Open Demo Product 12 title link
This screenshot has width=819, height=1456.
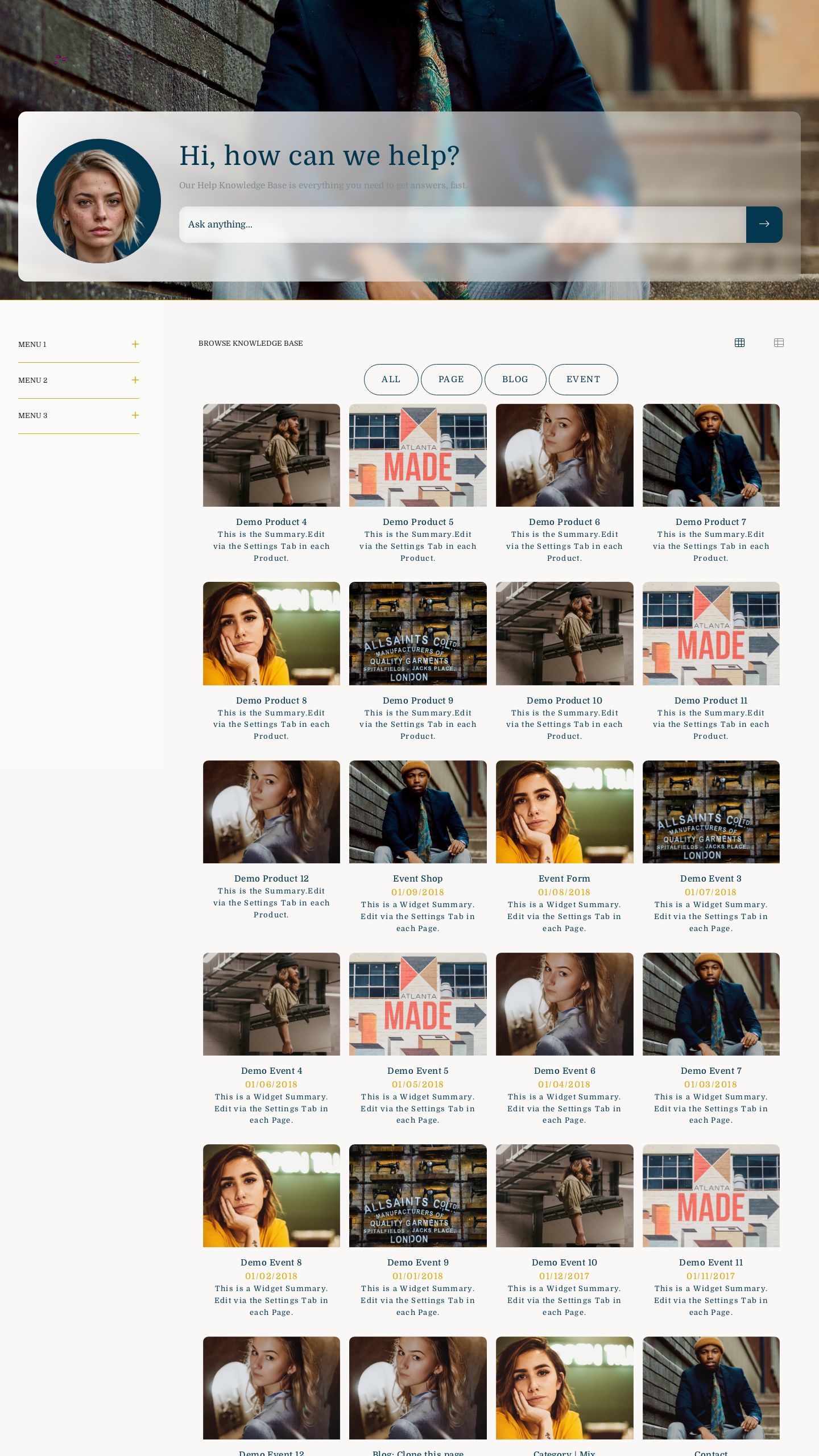click(271, 879)
